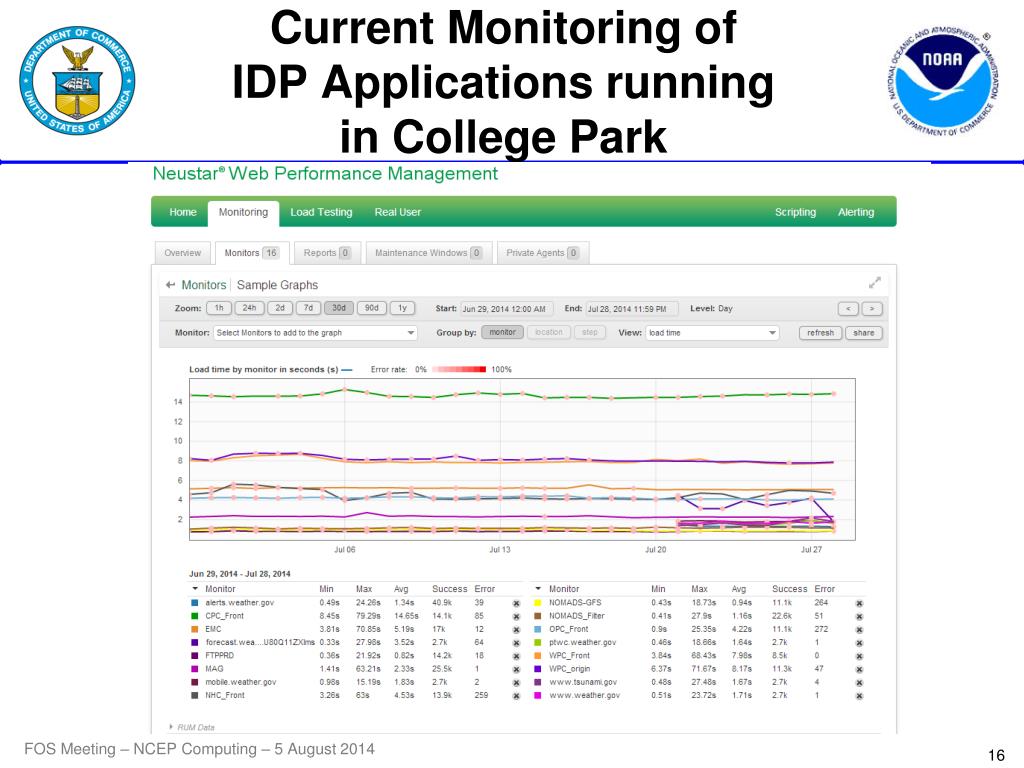The height and width of the screenshot is (768, 1024).
Task: Remove FTPPRD monitor from graph
Action: tap(516, 656)
